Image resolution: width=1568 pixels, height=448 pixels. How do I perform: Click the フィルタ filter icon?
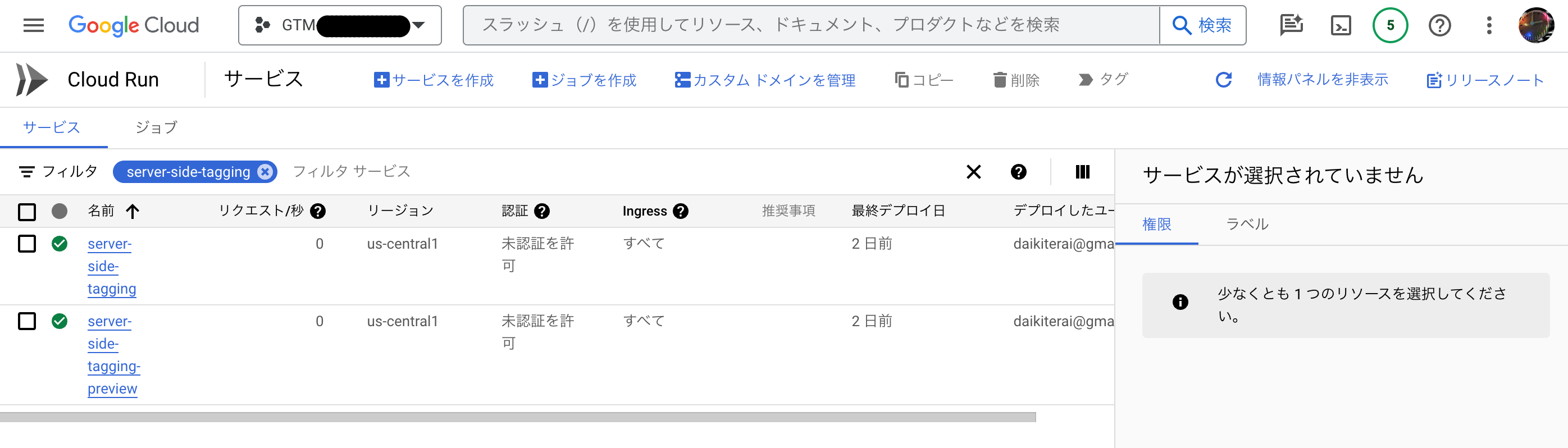click(27, 172)
